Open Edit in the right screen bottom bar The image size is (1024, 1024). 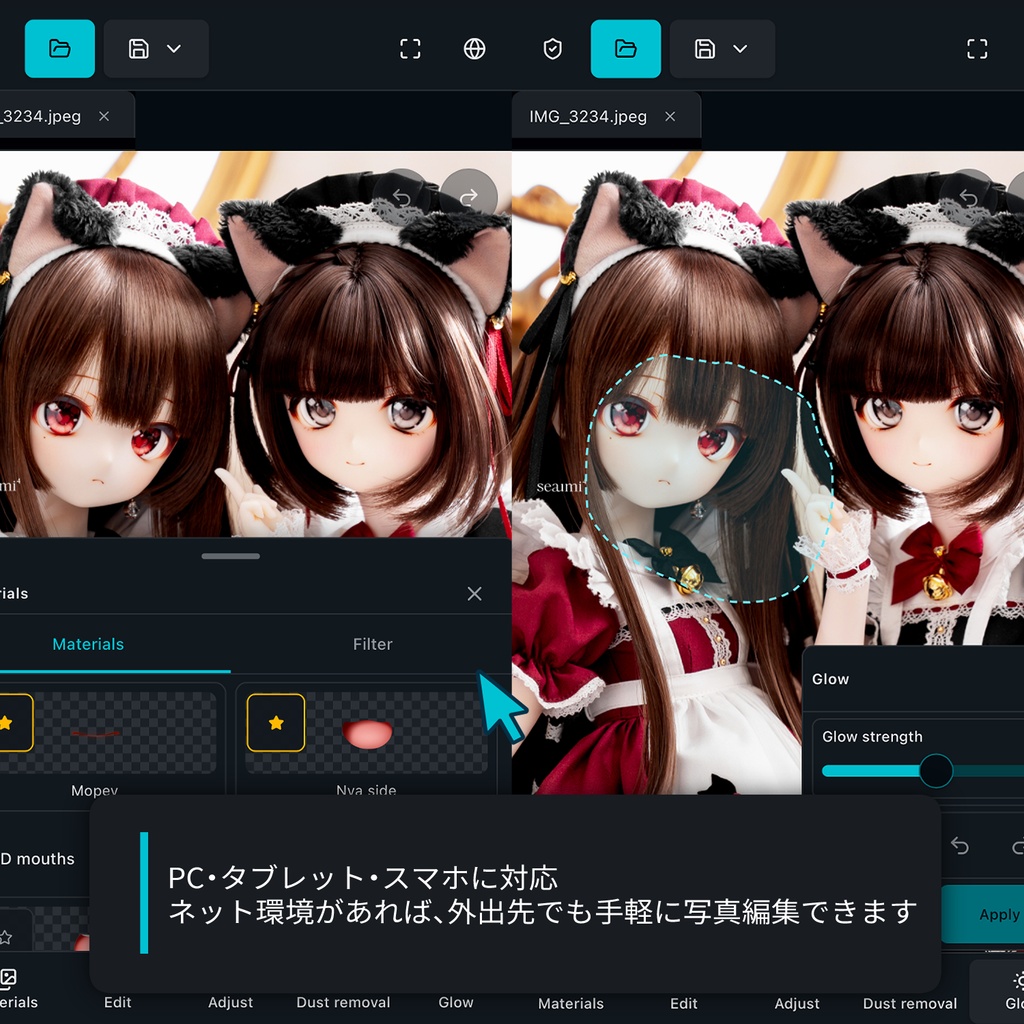(x=684, y=1003)
